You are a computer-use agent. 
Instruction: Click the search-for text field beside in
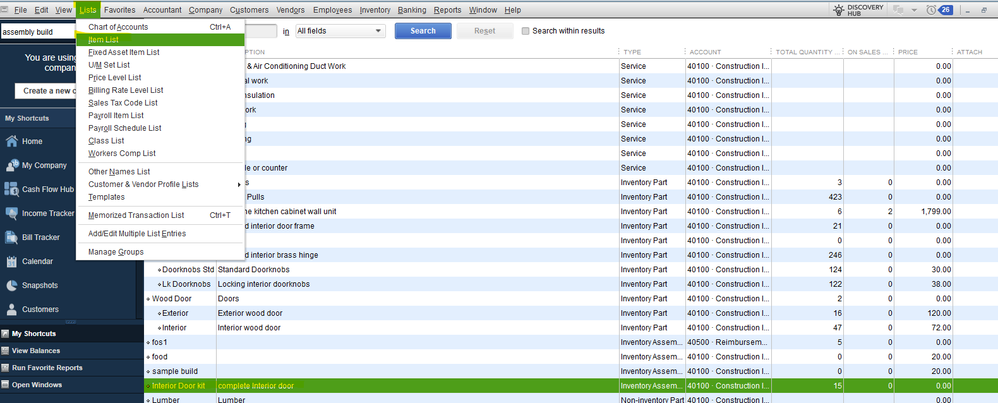pos(261,31)
